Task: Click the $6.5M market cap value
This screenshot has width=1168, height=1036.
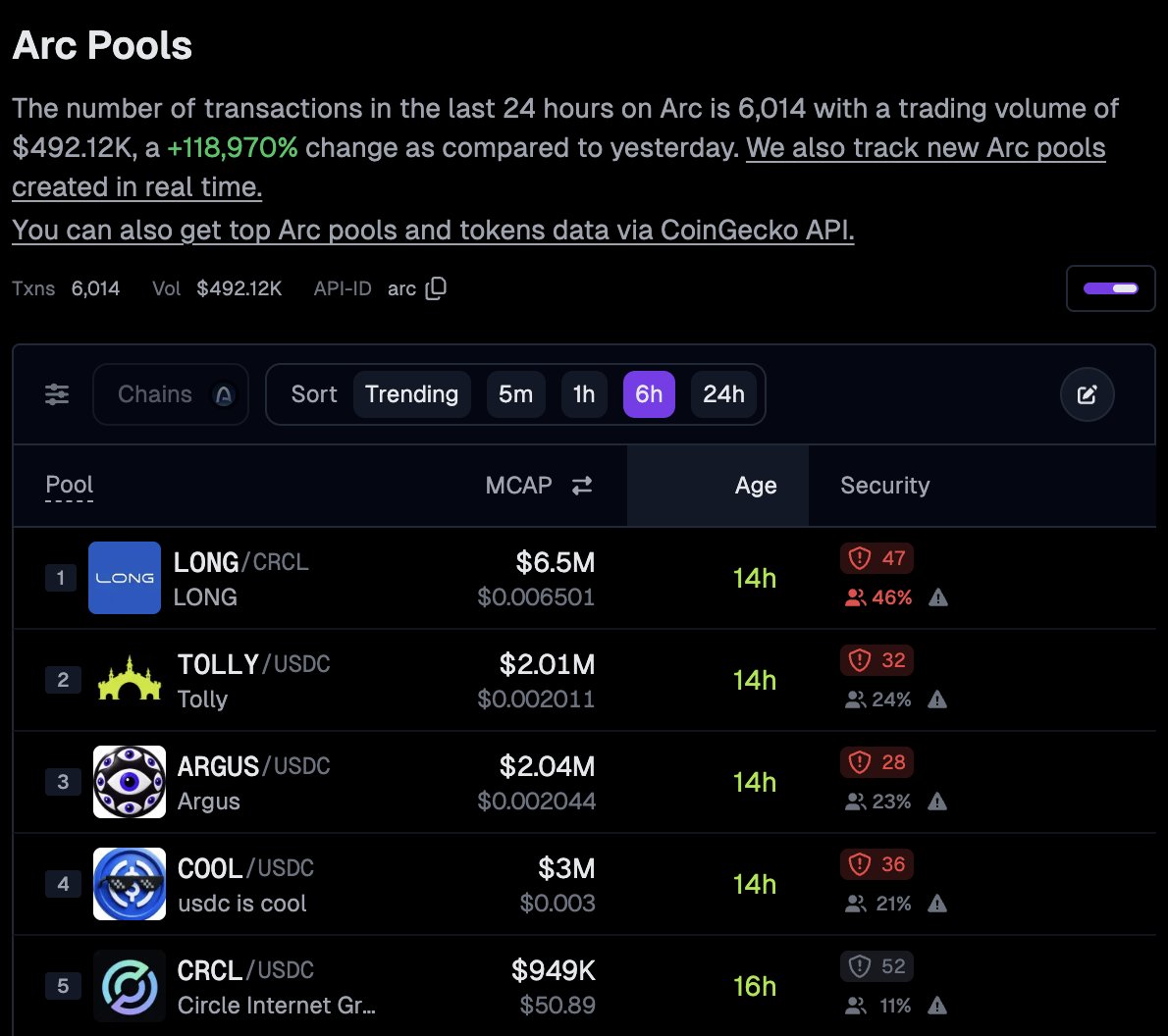Action: [x=555, y=562]
